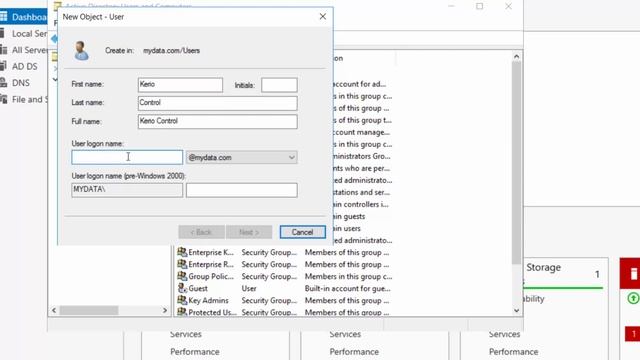
Task: Open the left-most Performance link on the dashboard
Action: tap(195, 351)
